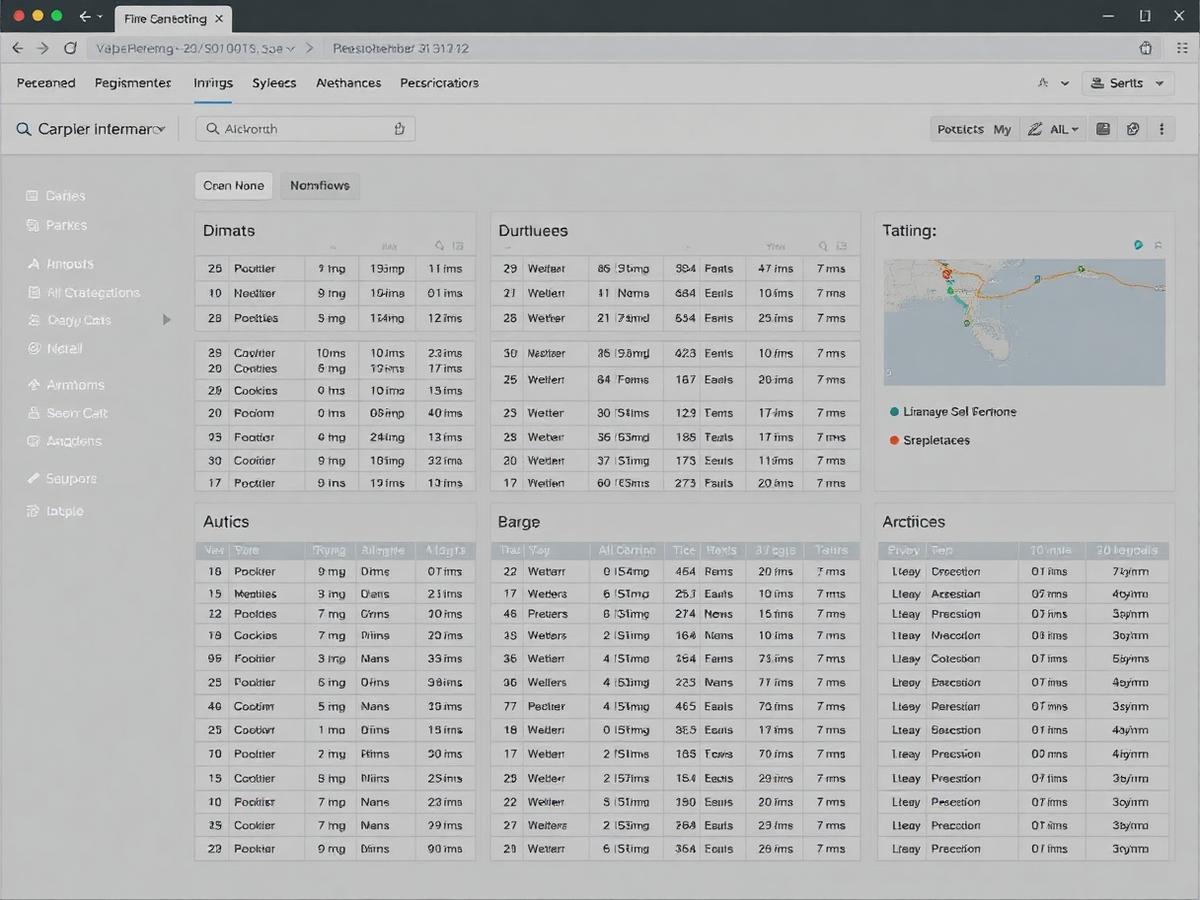Click the search icon in Durtluees panel header

click(x=823, y=245)
